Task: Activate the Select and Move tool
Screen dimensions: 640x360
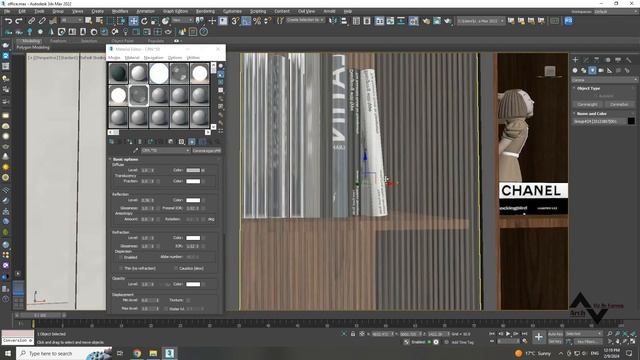Action: [x=133, y=21]
